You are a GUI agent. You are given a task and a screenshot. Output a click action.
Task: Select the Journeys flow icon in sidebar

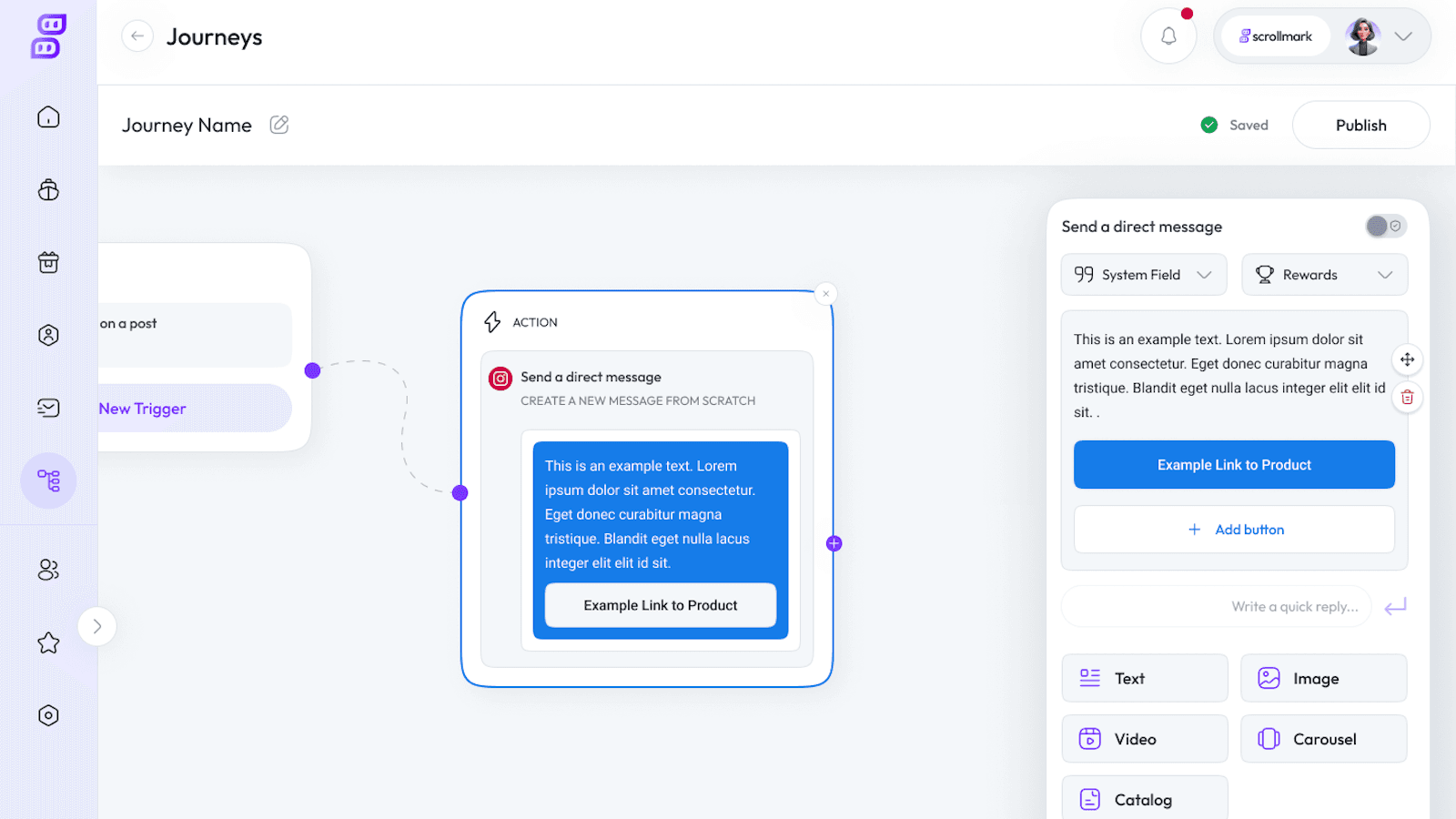48,480
